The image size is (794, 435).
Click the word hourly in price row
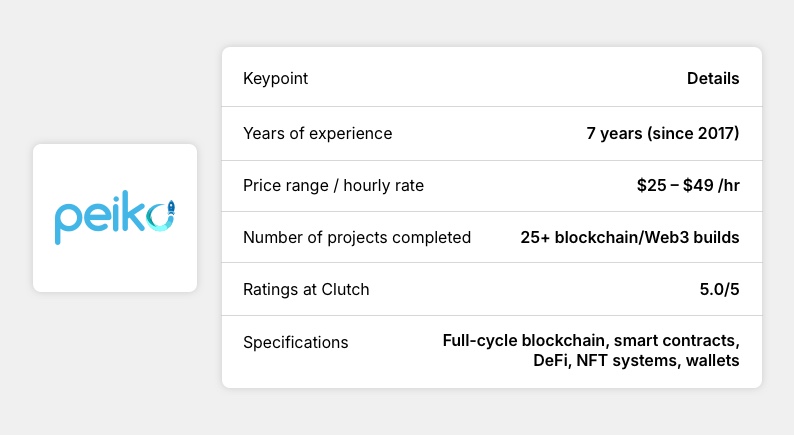click(x=368, y=185)
